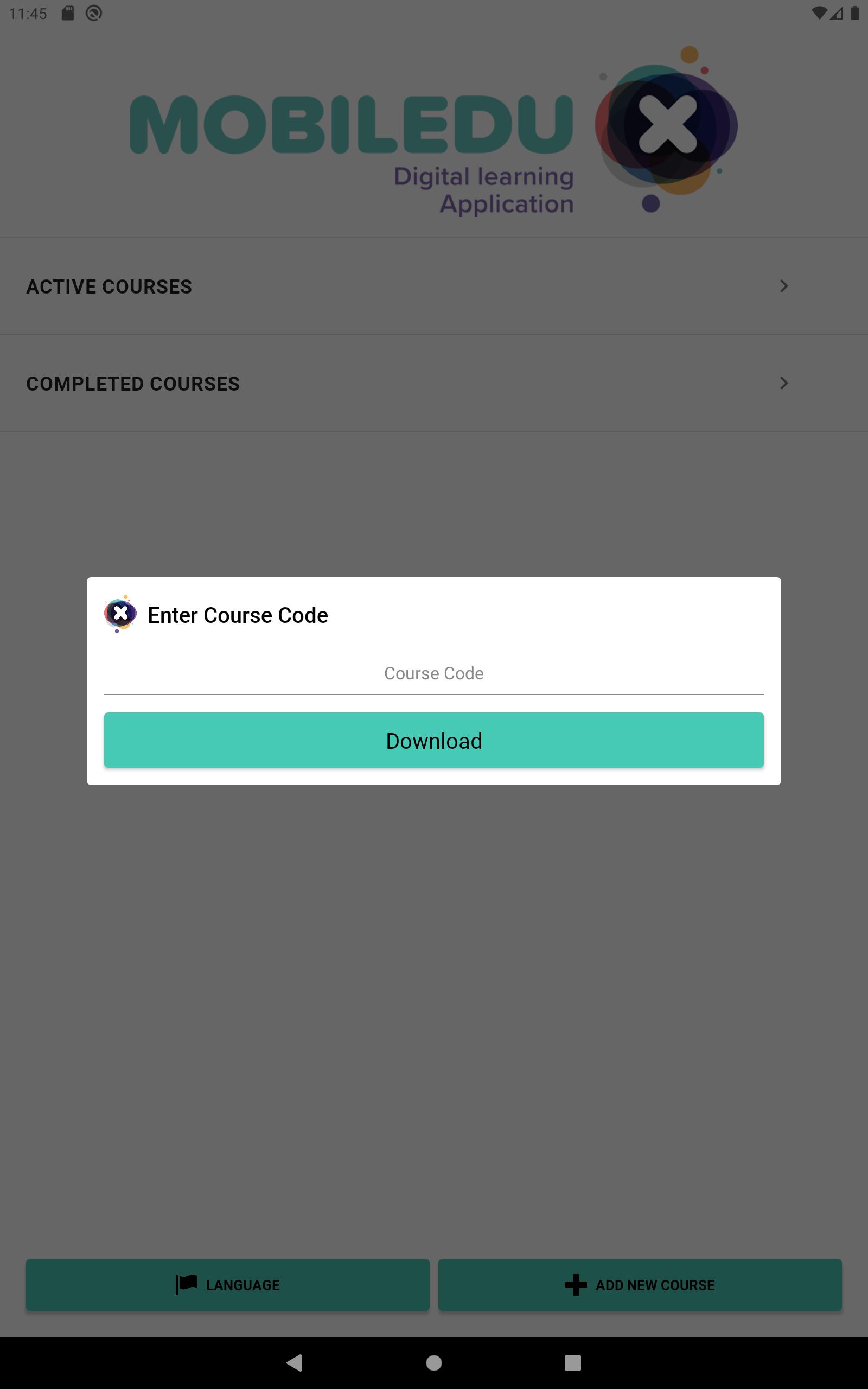Viewport: 868px width, 1389px height.
Task: Open the COMPLETED COURSES section
Action: 433,383
